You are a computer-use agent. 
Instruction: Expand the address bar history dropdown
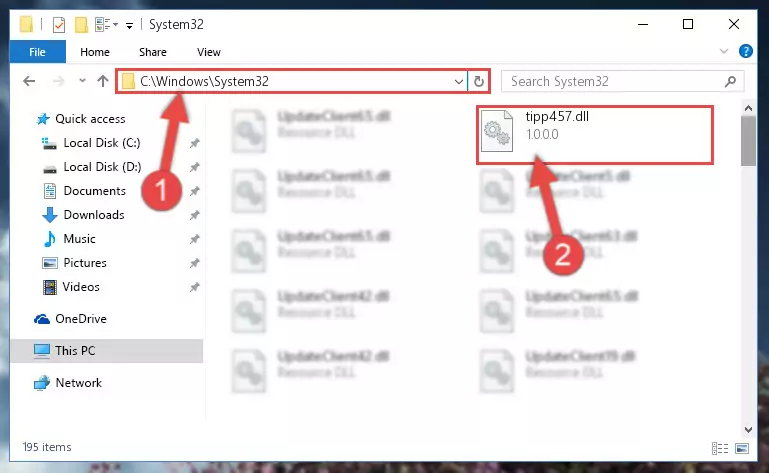(459, 81)
